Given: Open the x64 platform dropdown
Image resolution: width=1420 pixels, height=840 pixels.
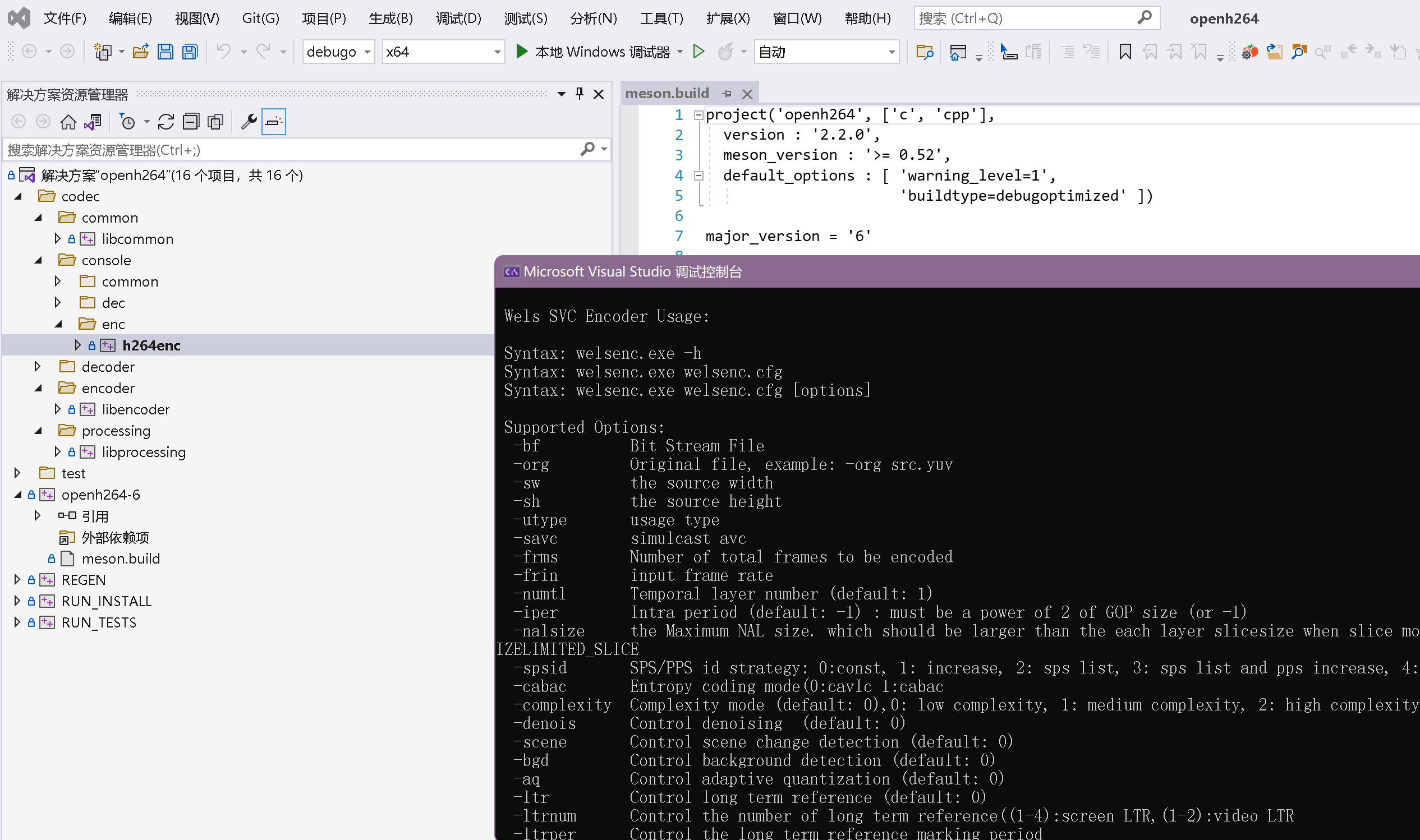Looking at the screenshot, I should tap(495, 51).
